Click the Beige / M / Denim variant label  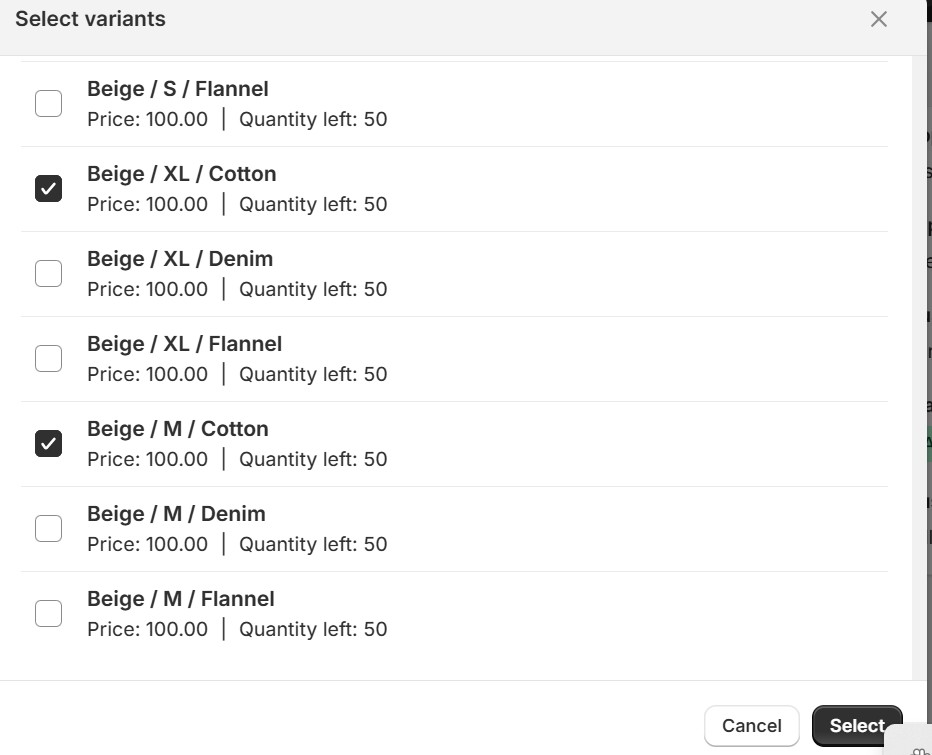[x=176, y=514]
